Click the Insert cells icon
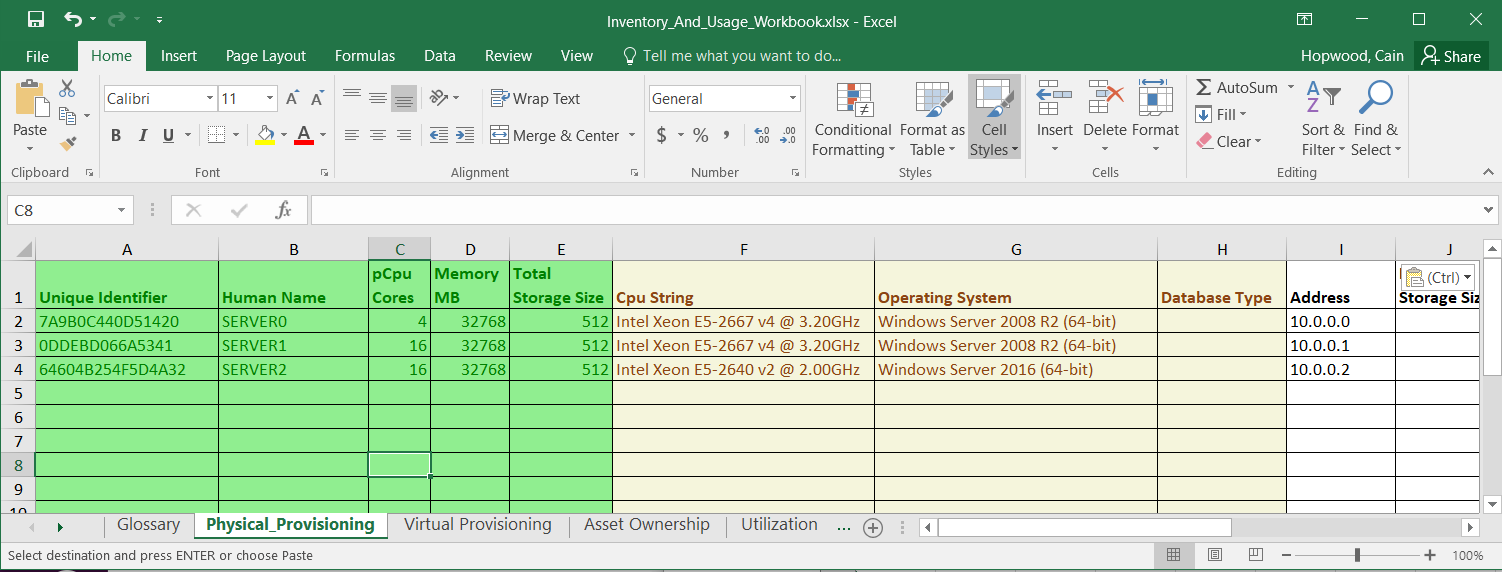This screenshot has width=1502, height=572. 1054,98
